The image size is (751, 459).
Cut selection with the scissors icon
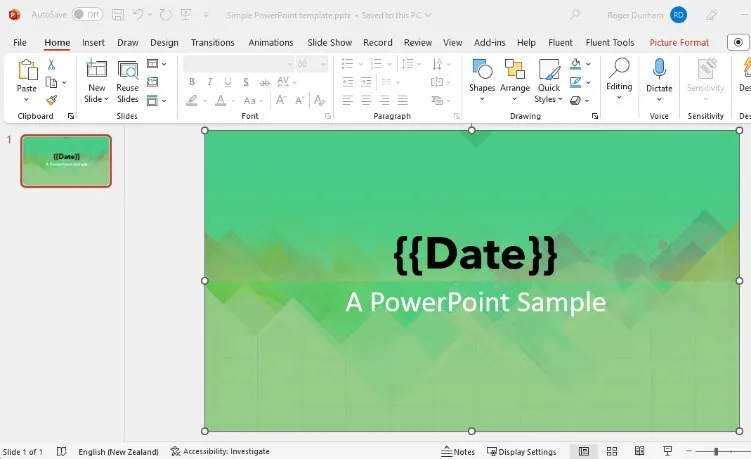coord(51,64)
